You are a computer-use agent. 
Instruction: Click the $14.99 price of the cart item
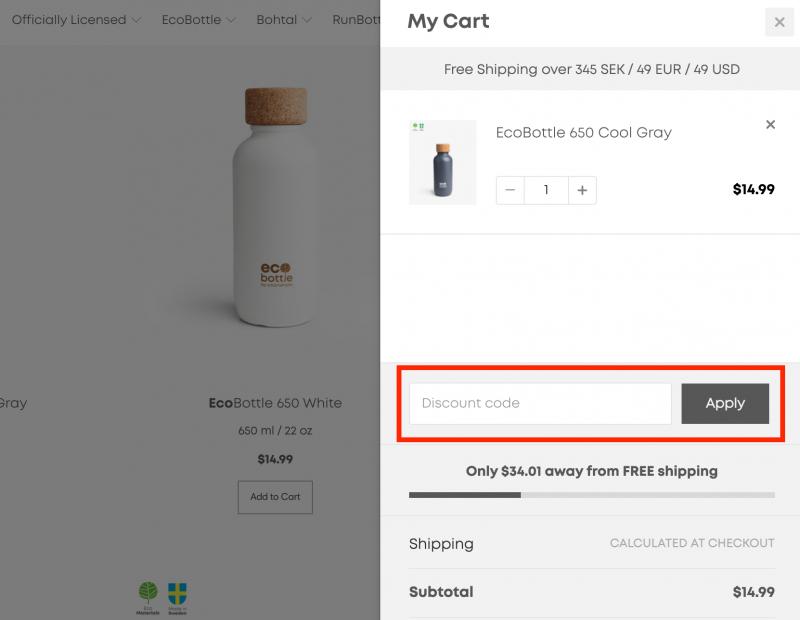[x=754, y=189]
